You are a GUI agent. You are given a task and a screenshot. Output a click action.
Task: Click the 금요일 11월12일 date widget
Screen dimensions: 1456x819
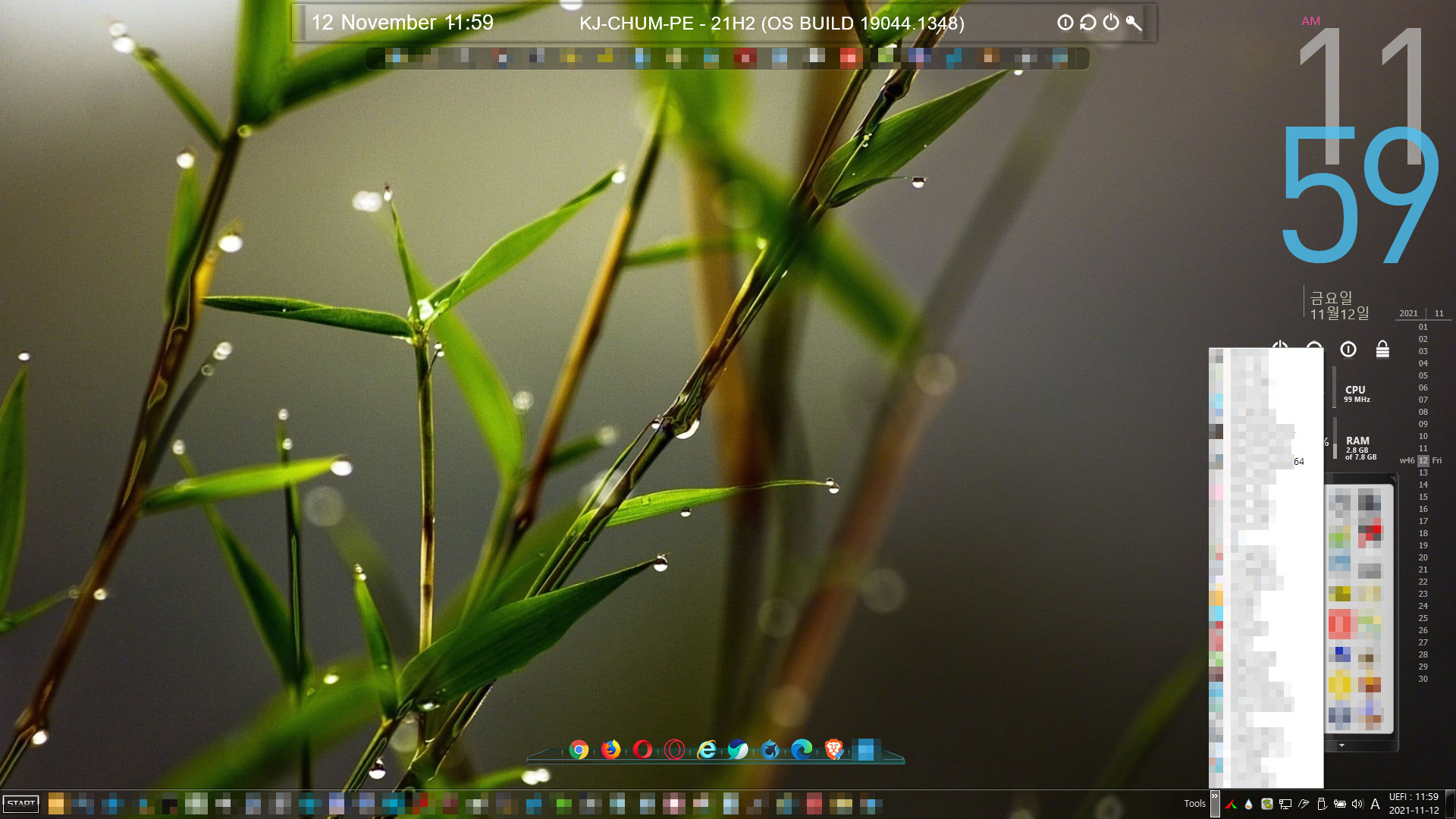click(1339, 306)
